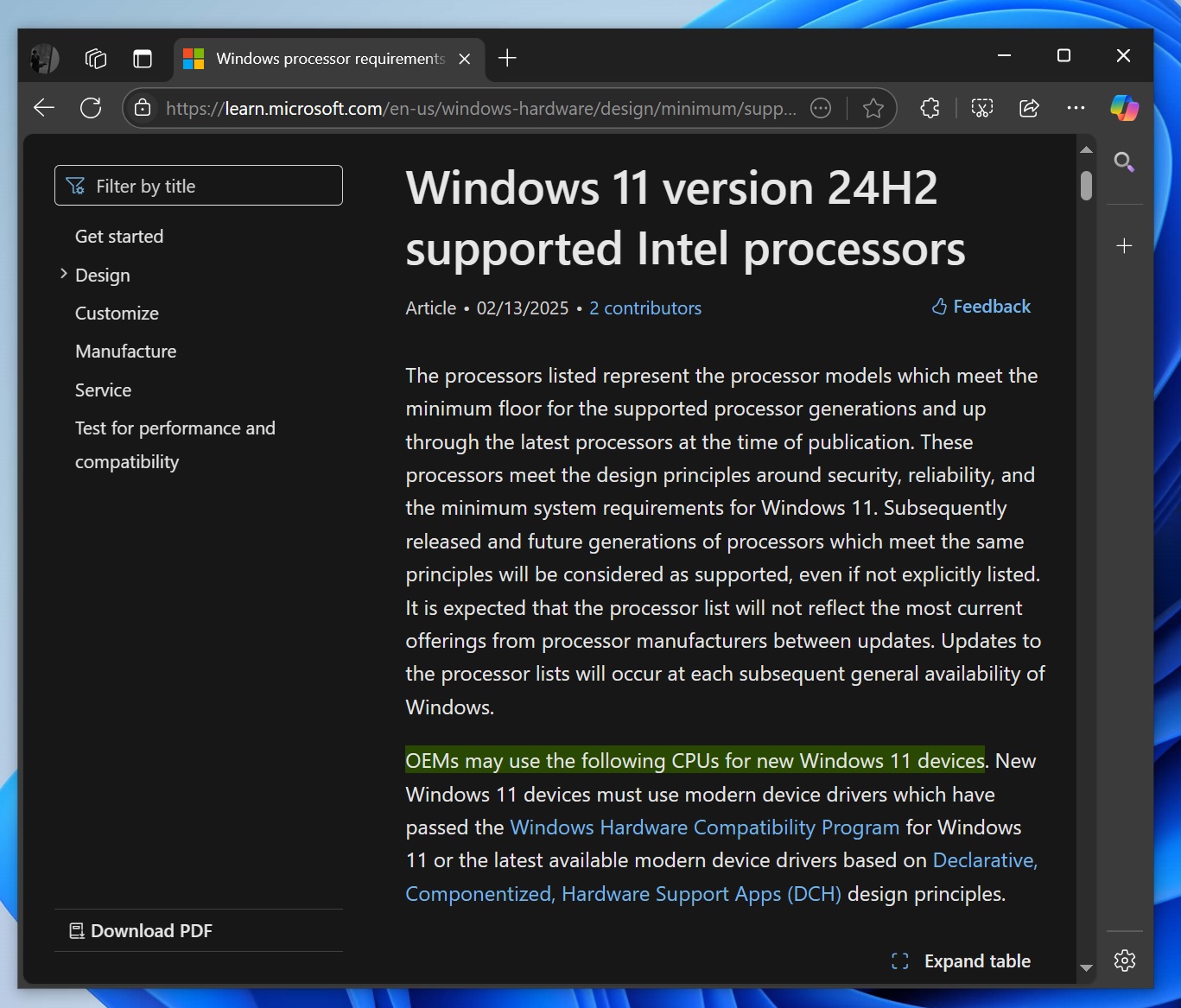
Task: Open the sidebar settings gear
Action: (x=1125, y=960)
